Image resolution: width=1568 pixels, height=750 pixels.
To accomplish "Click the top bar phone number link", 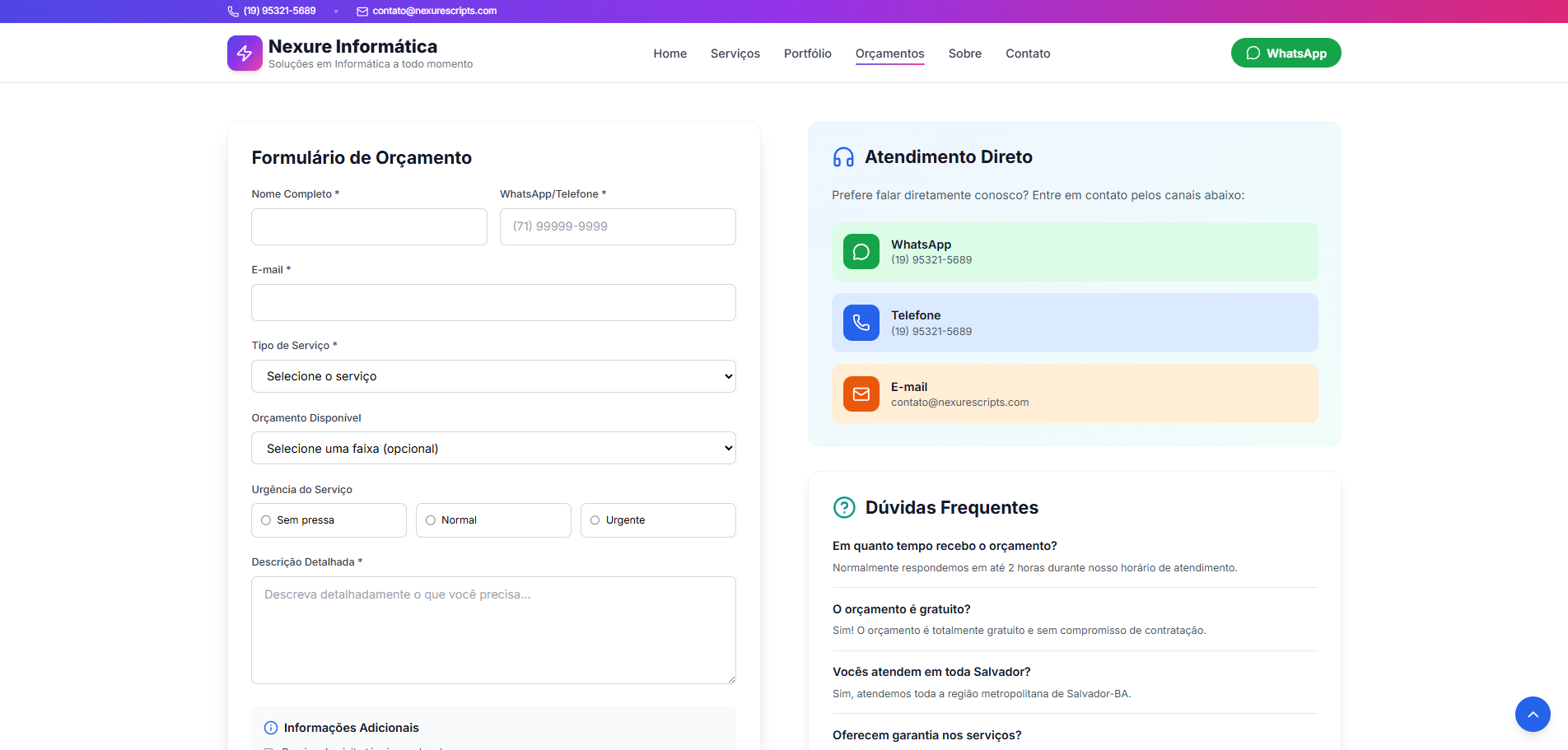I will coord(280,12).
